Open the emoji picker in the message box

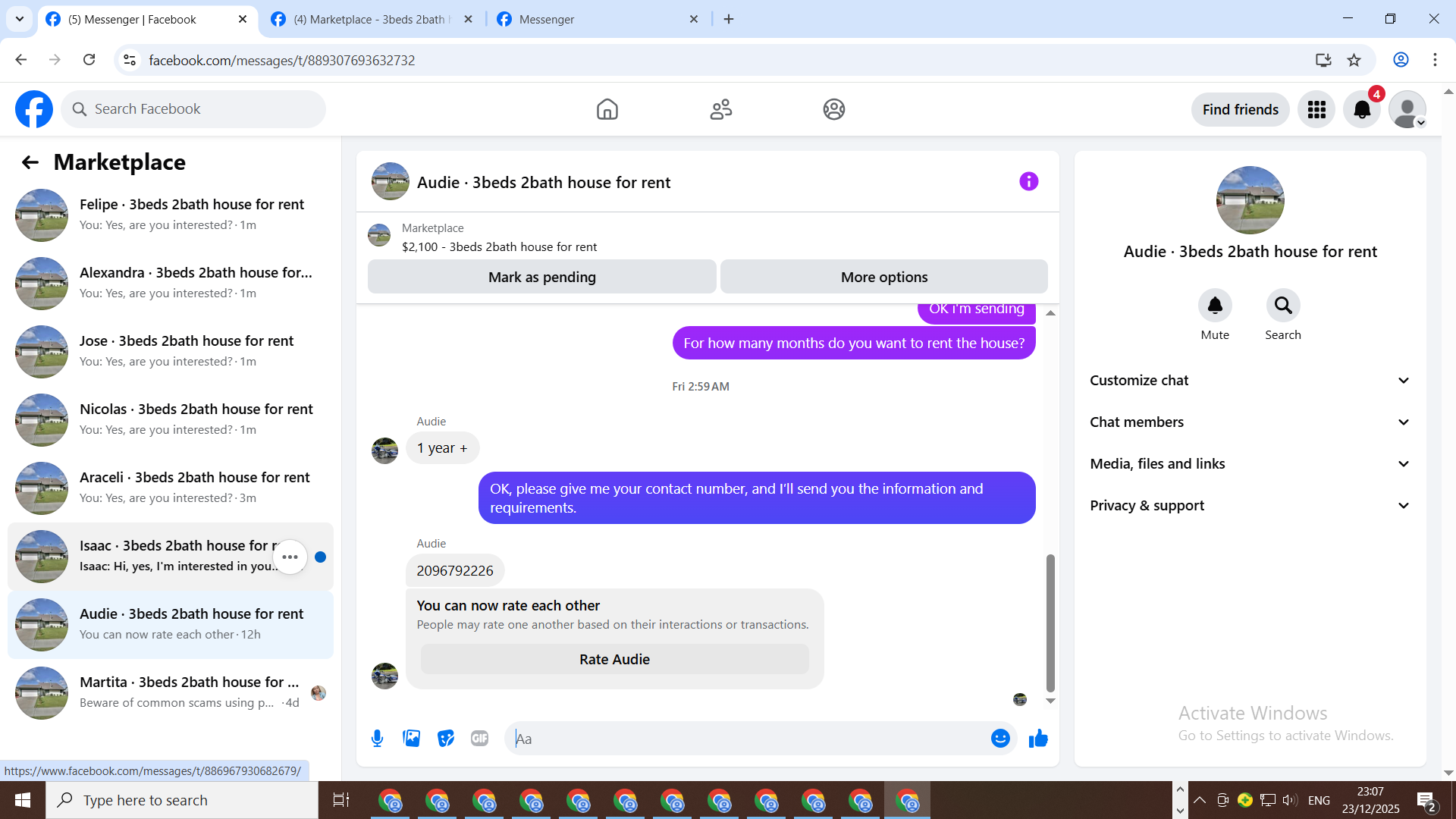coord(1000,738)
